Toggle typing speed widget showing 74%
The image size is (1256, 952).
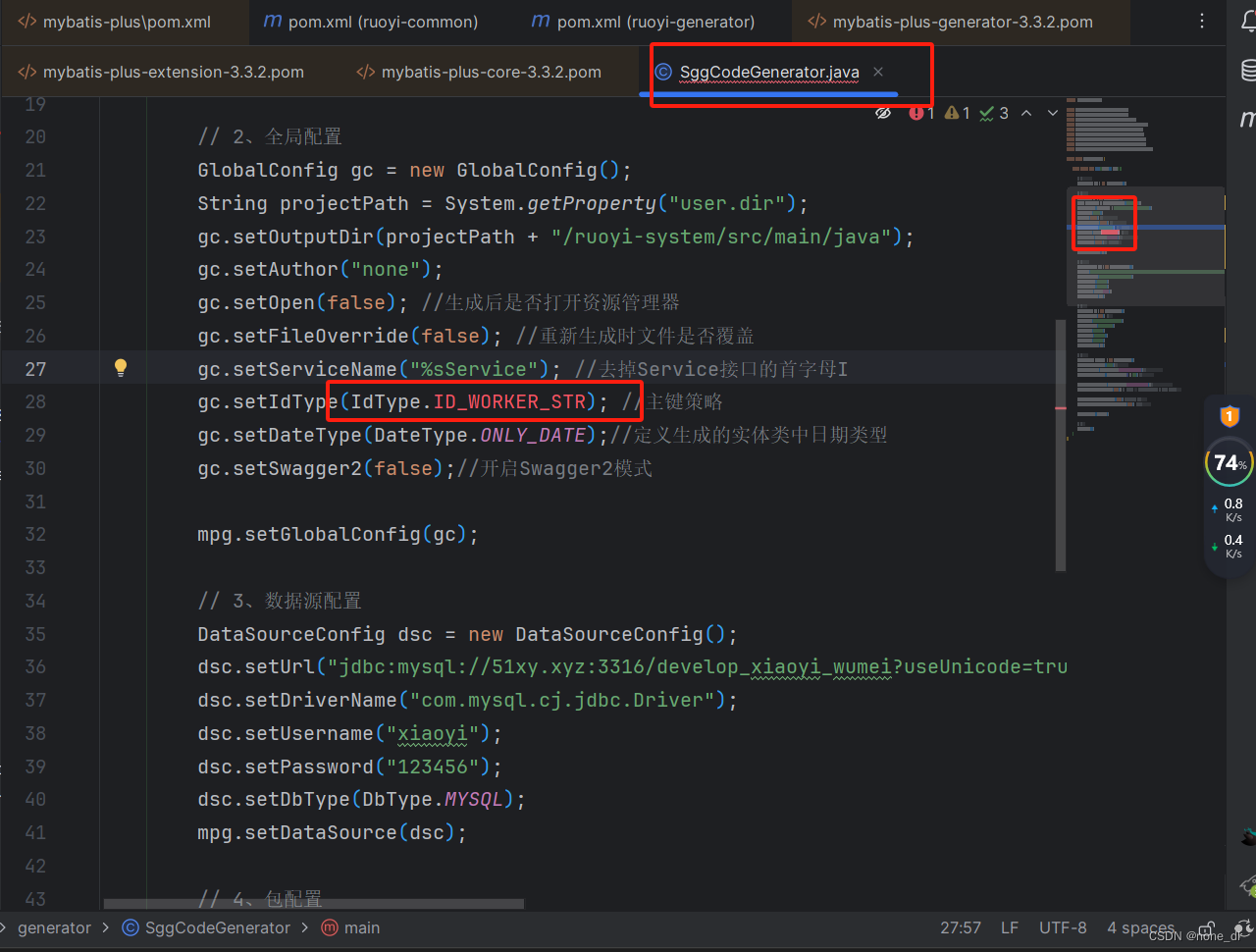point(1229,461)
